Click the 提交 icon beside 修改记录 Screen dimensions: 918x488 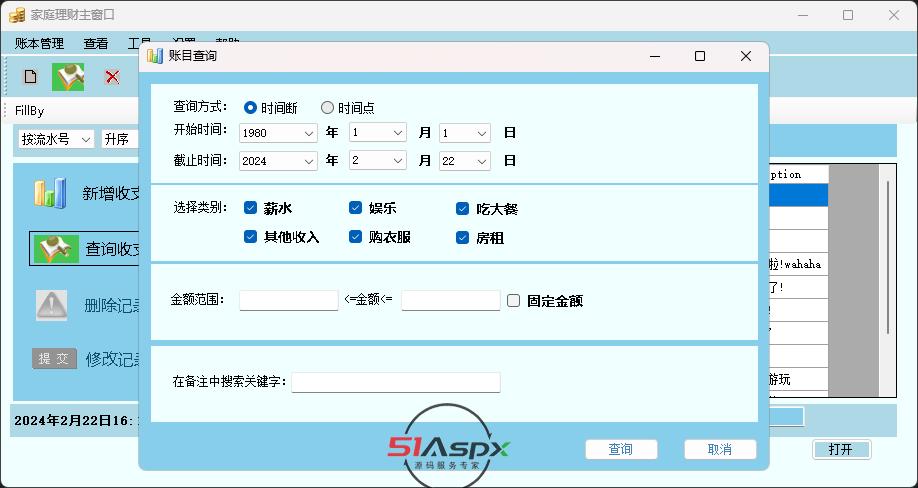pyautogui.click(x=54, y=358)
